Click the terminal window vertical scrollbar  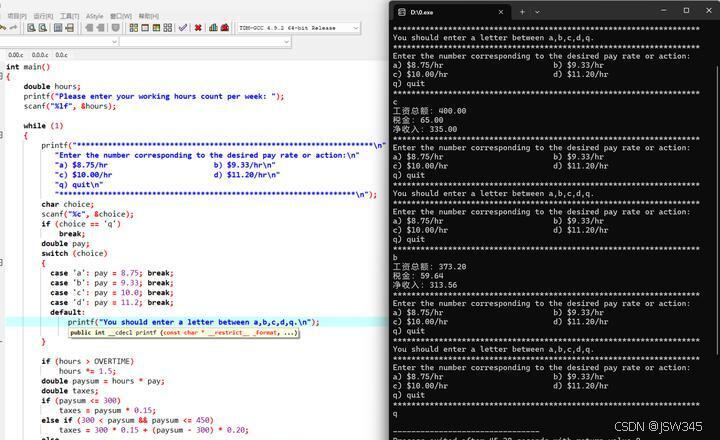(717, 209)
